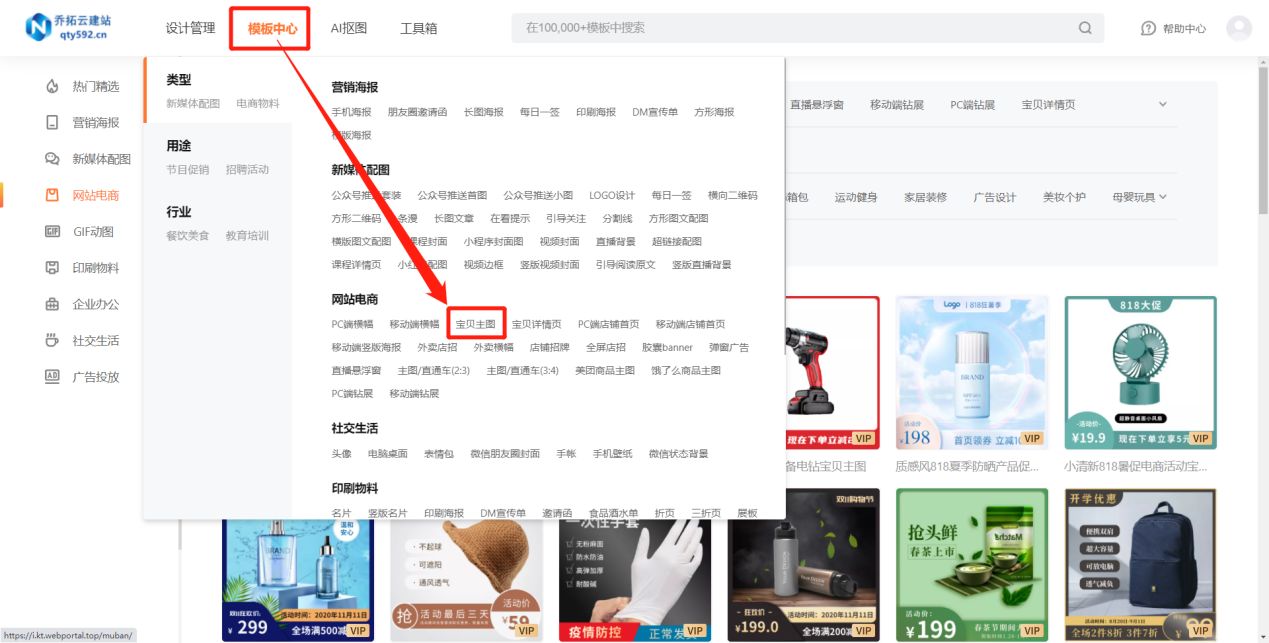
Task: Switch to the 设计管理 menu
Action: click(x=189, y=28)
